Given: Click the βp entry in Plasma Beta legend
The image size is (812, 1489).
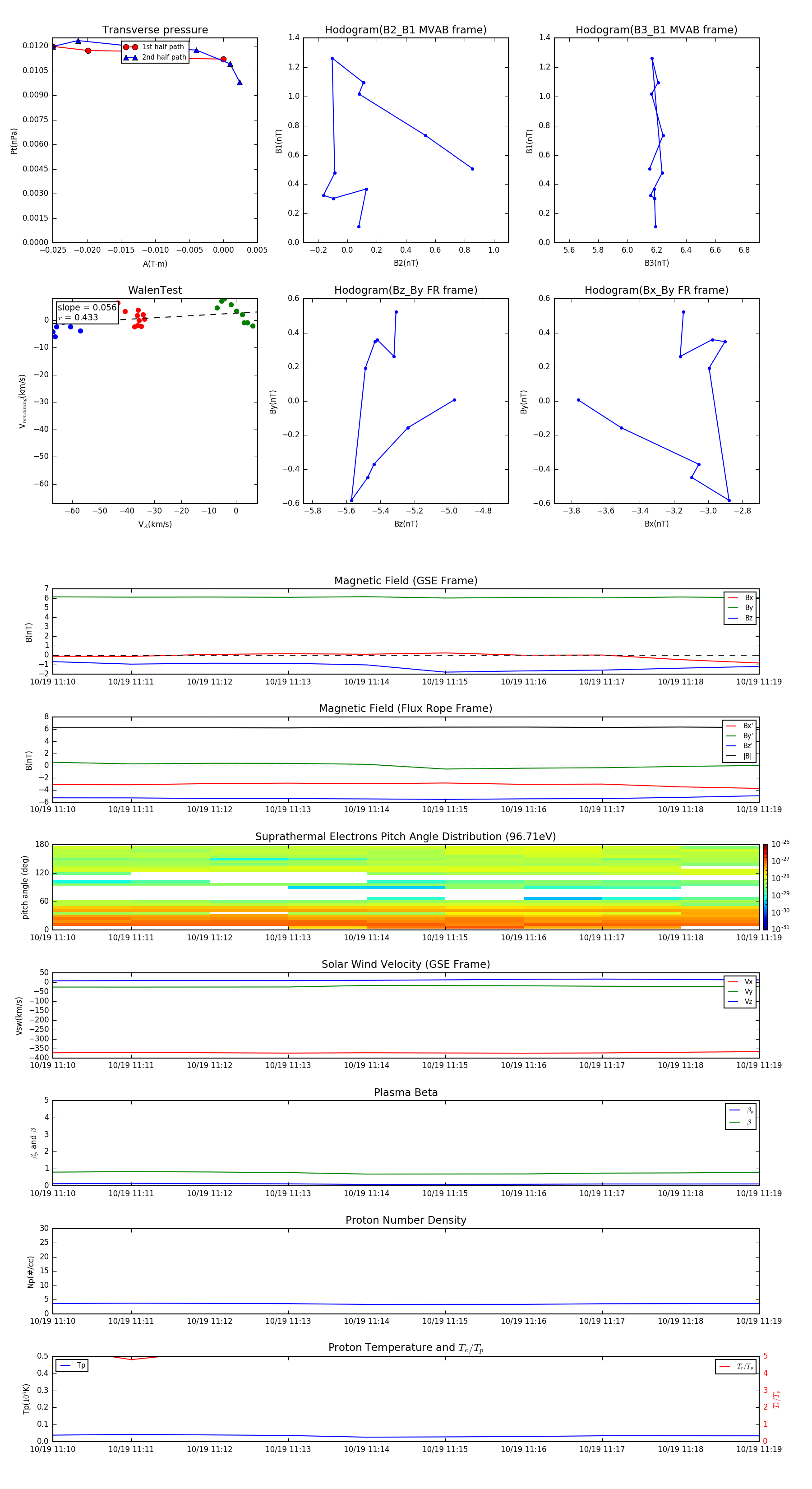Looking at the screenshot, I should (741, 1110).
